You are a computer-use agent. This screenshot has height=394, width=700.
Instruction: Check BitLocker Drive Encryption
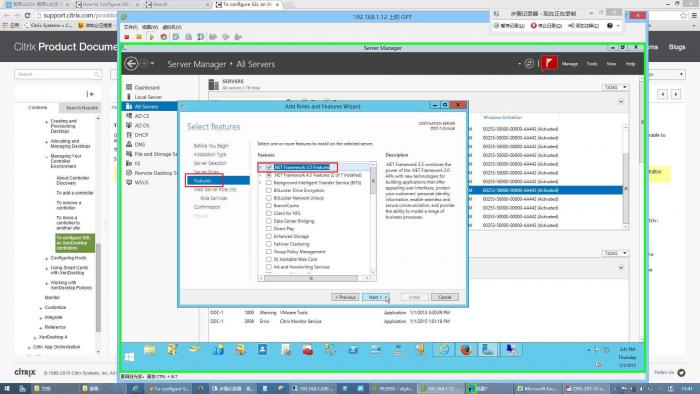[x=269, y=190]
